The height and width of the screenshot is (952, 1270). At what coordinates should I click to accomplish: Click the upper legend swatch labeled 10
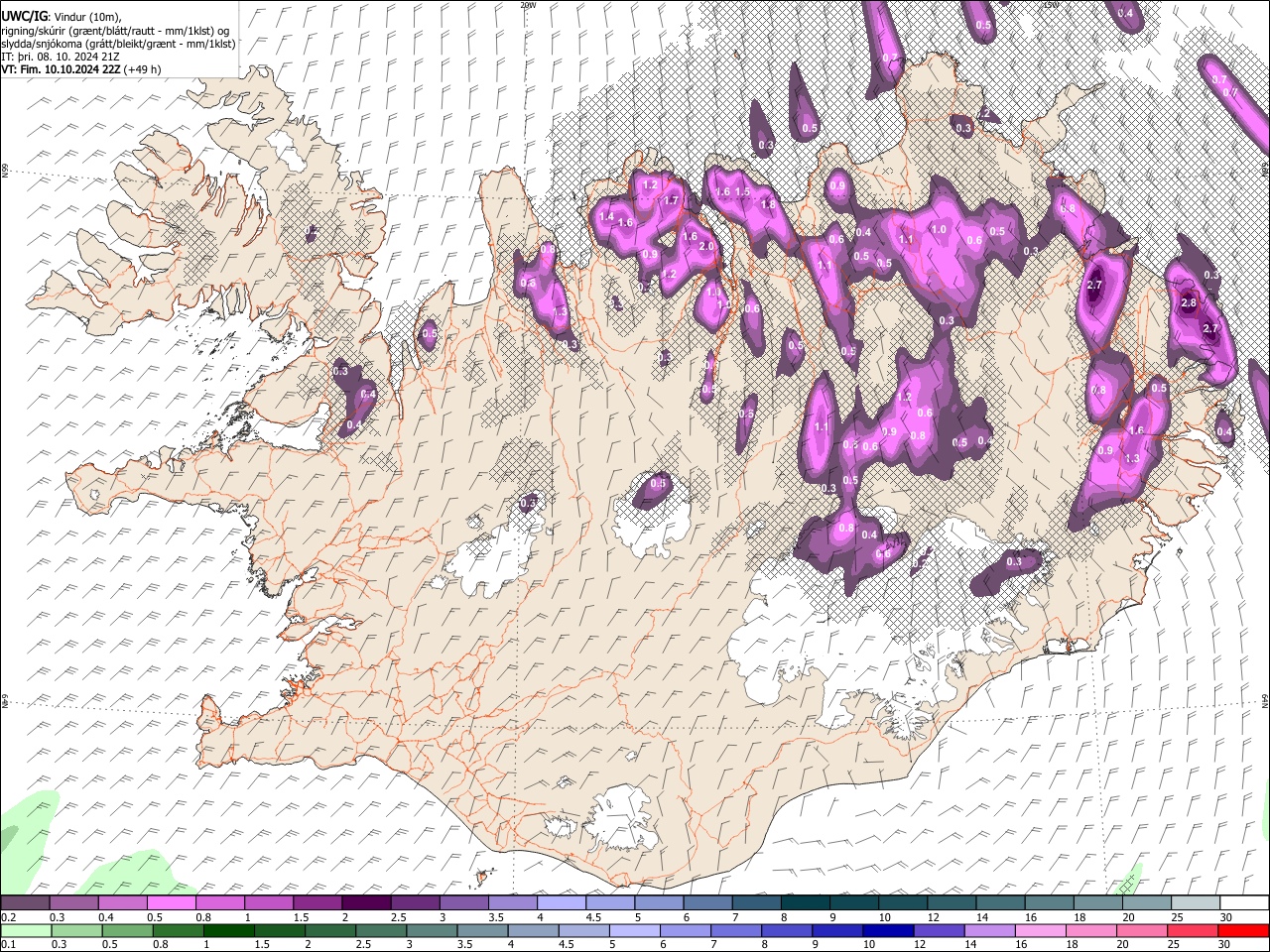[903, 903]
